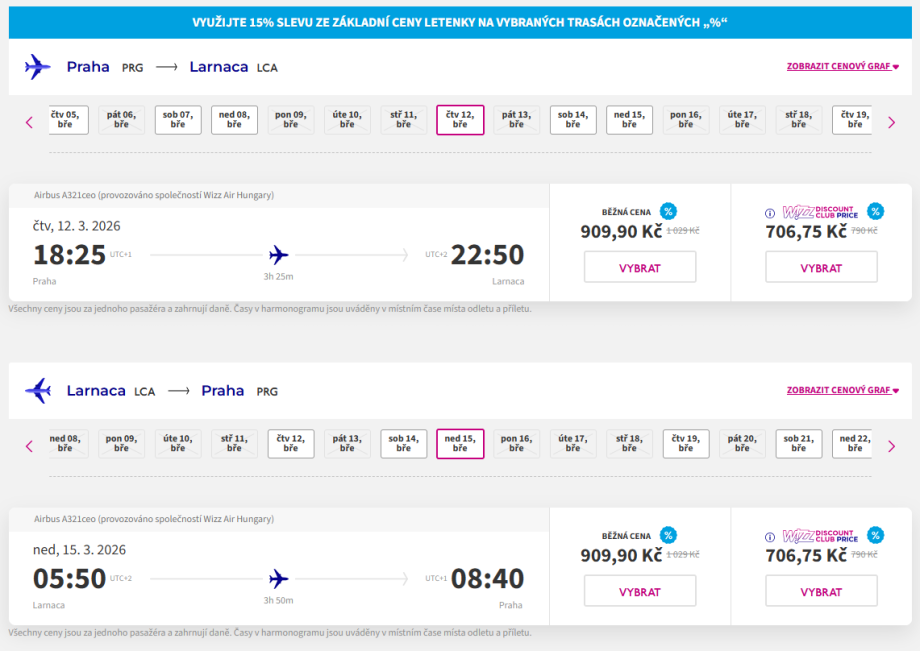The width and height of the screenshot is (920, 651).
Task: Choose outbound date čtv 05, bře
Action: click(x=66, y=120)
